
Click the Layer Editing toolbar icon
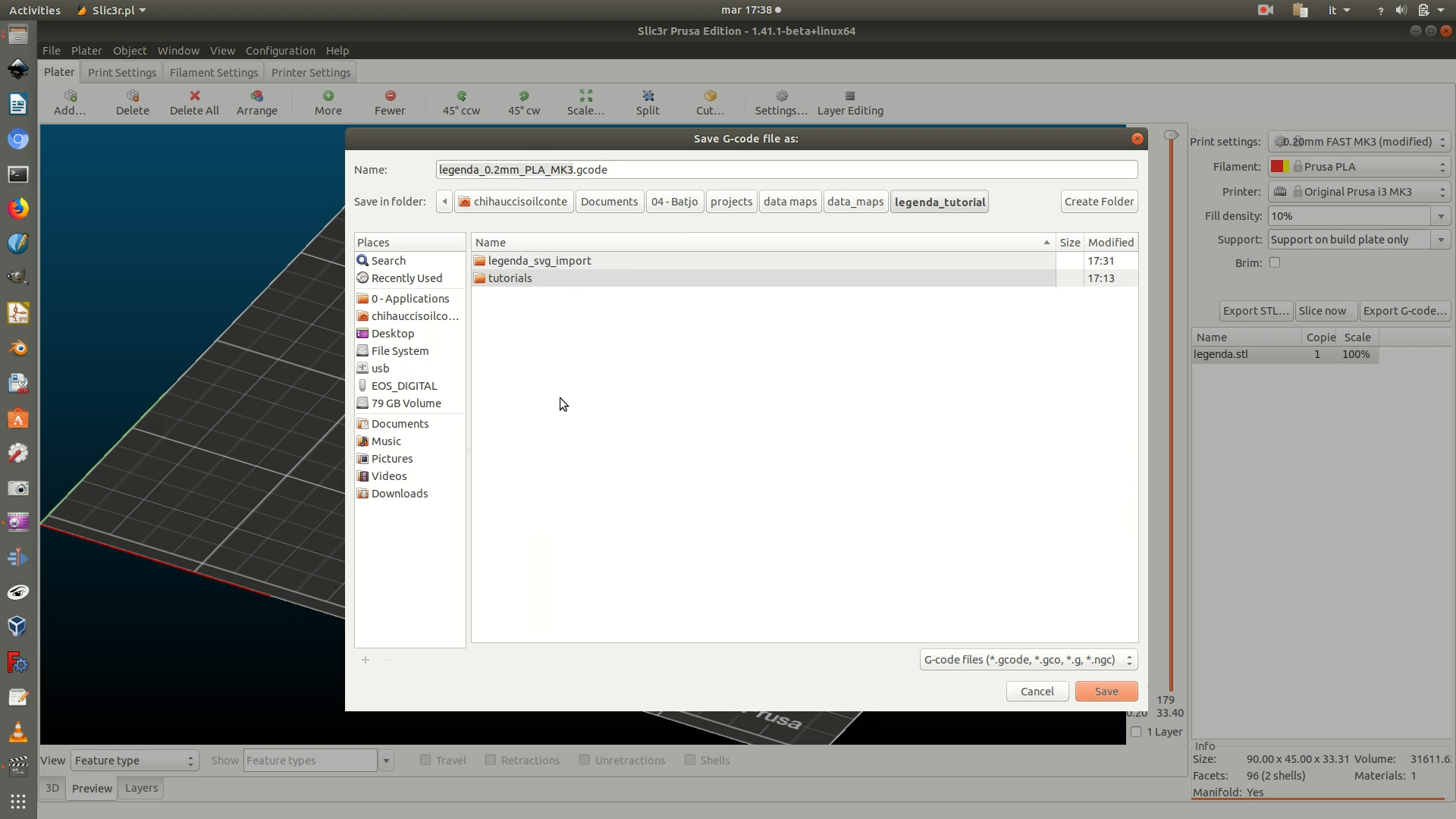click(850, 96)
